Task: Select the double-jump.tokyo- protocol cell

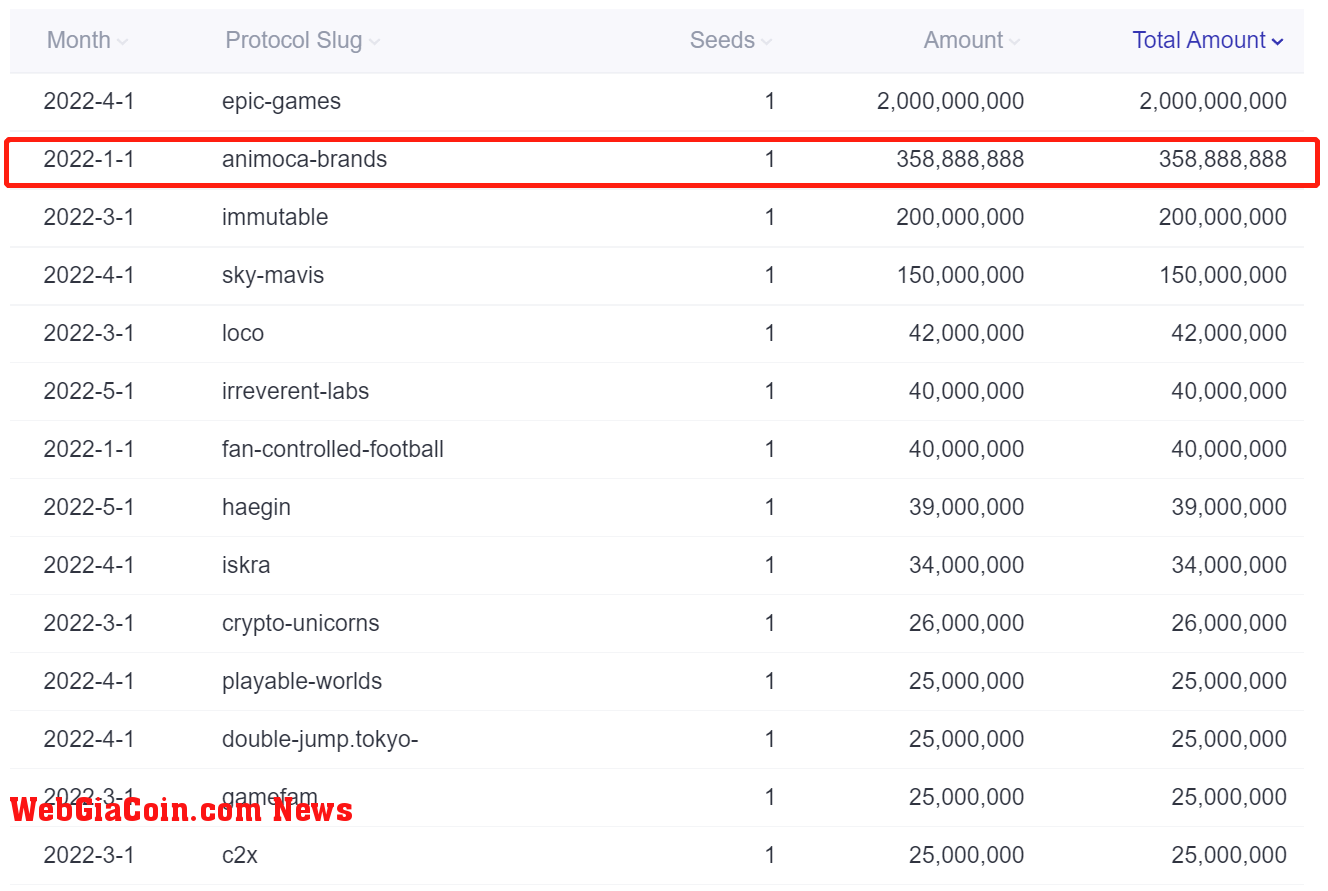Action: (x=320, y=739)
